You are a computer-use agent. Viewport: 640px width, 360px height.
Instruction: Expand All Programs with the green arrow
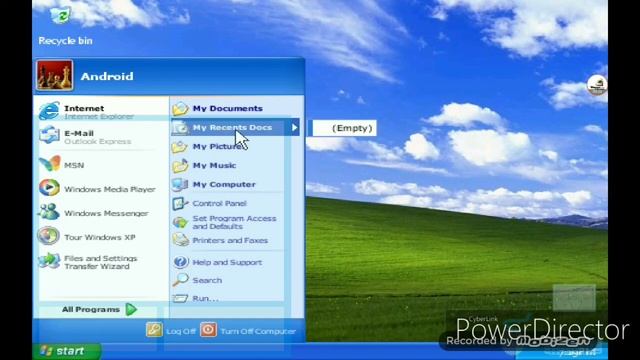tap(131, 309)
